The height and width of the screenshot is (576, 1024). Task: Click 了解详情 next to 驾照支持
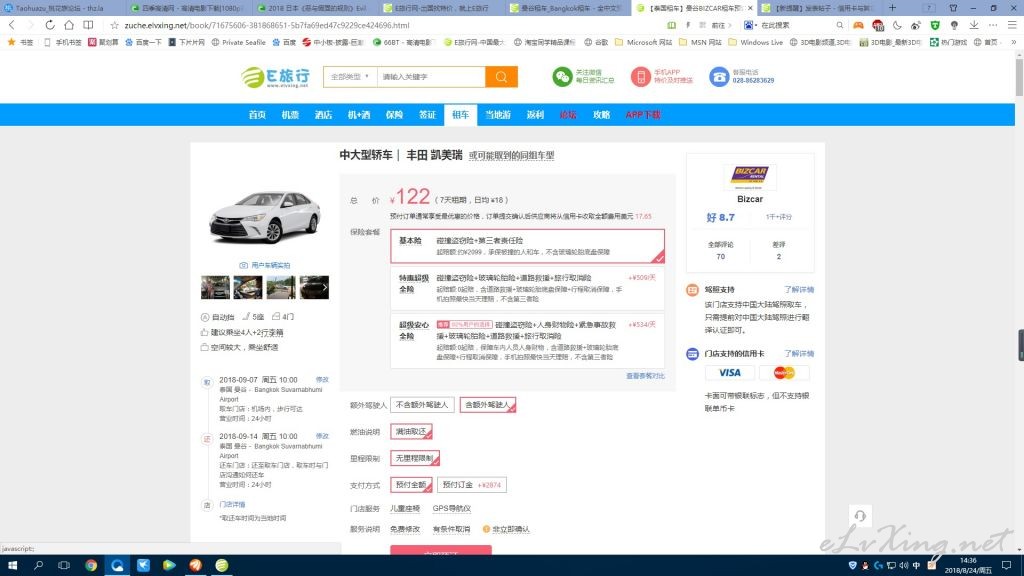click(x=799, y=289)
